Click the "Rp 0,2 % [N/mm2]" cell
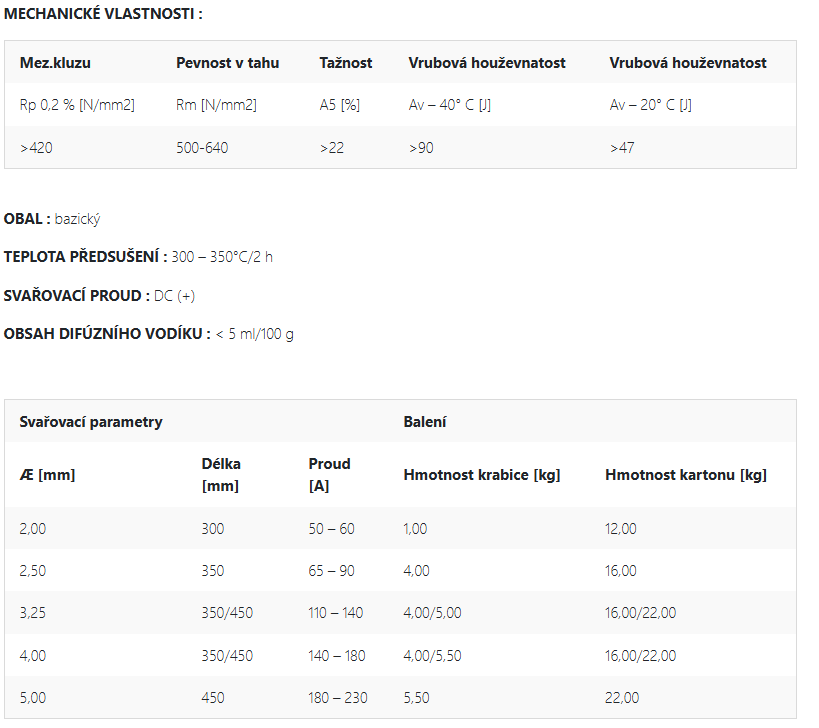 (77, 105)
